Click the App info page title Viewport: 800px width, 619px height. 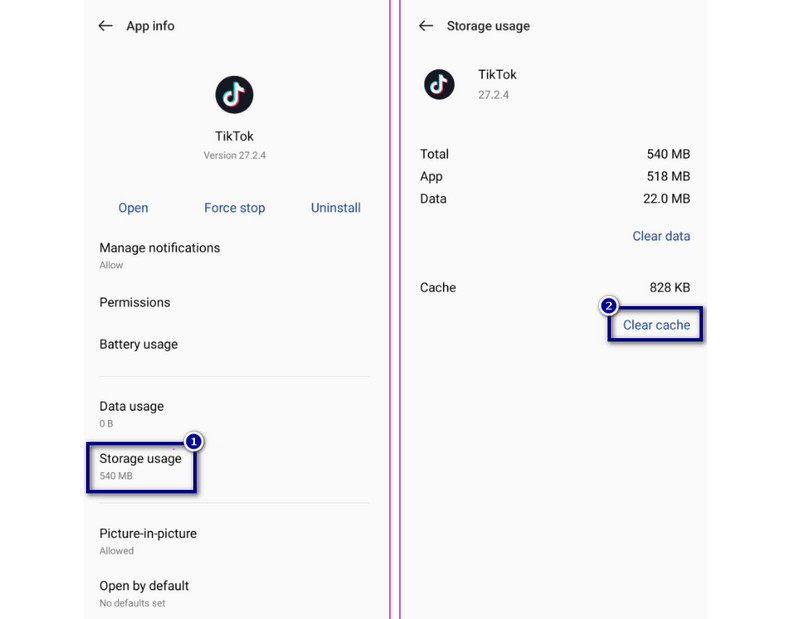pyautogui.click(x=150, y=26)
